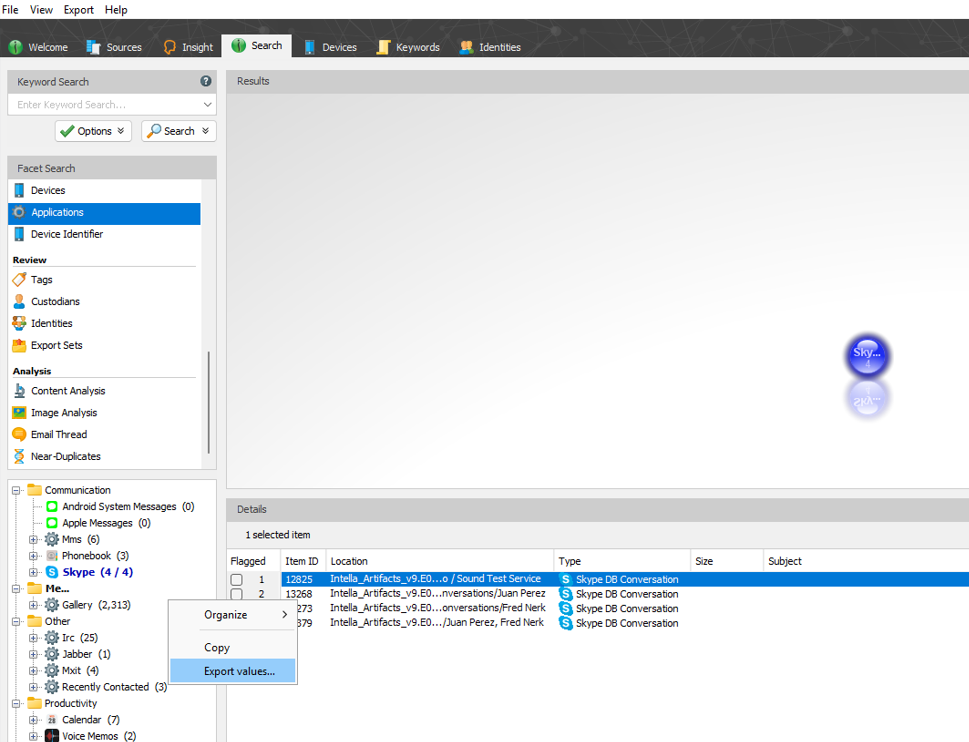Viewport: 969px width, 742px height.
Task: Choose Export values... from context menu
Action: tap(239, 671)
